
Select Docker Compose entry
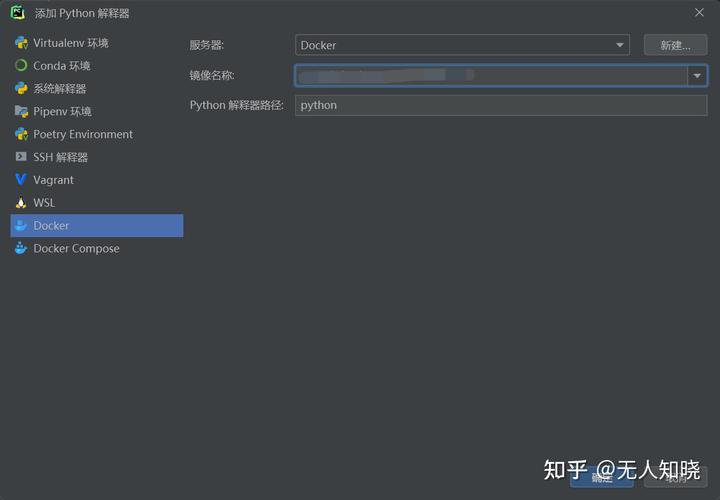click(97, 248)
